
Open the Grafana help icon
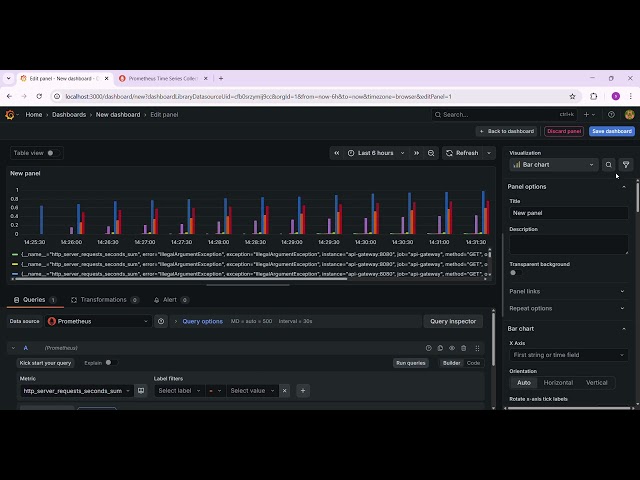point(611,115)
